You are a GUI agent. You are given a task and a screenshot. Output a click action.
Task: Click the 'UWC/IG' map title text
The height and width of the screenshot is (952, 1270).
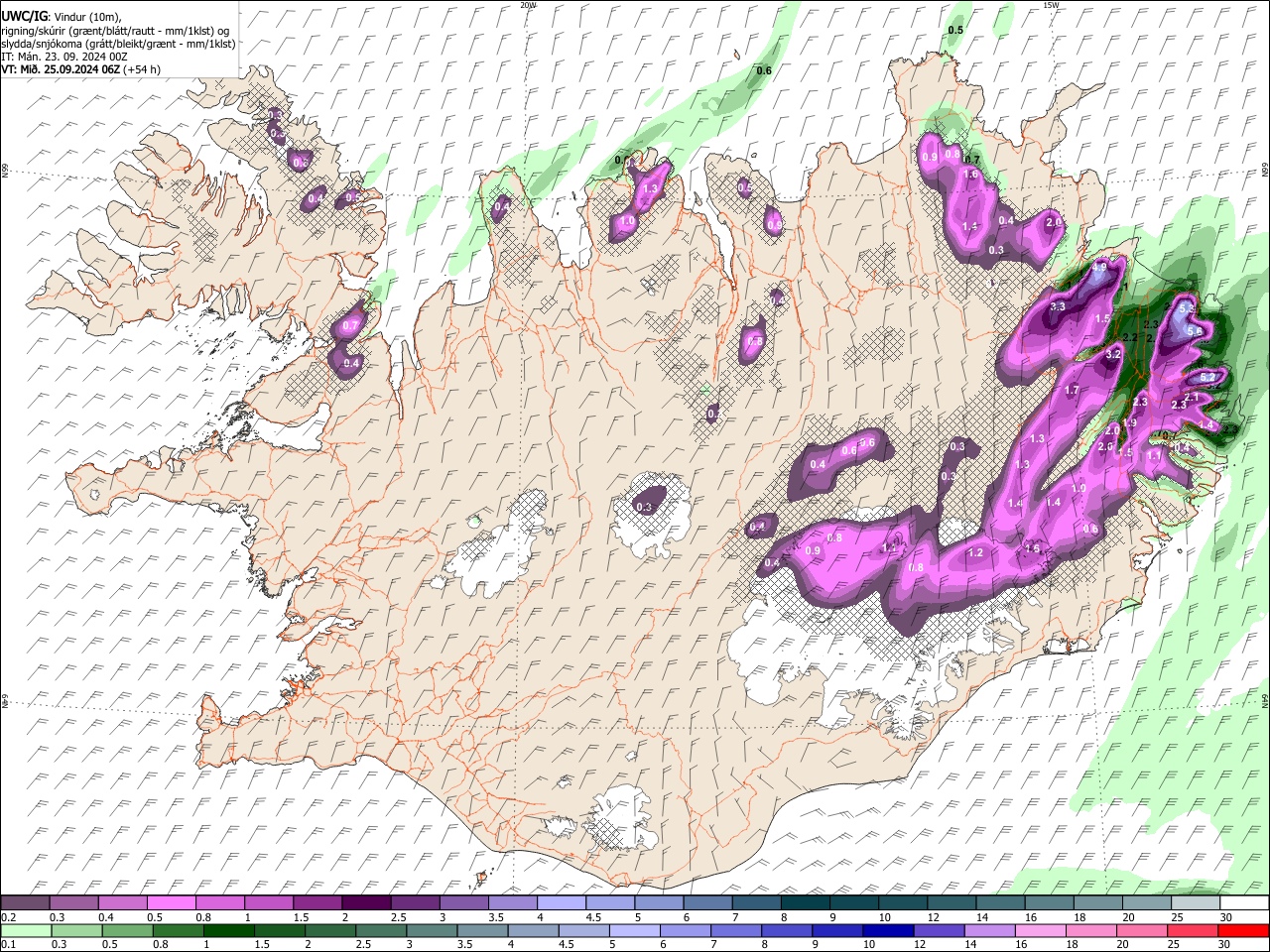click(25, 17)
